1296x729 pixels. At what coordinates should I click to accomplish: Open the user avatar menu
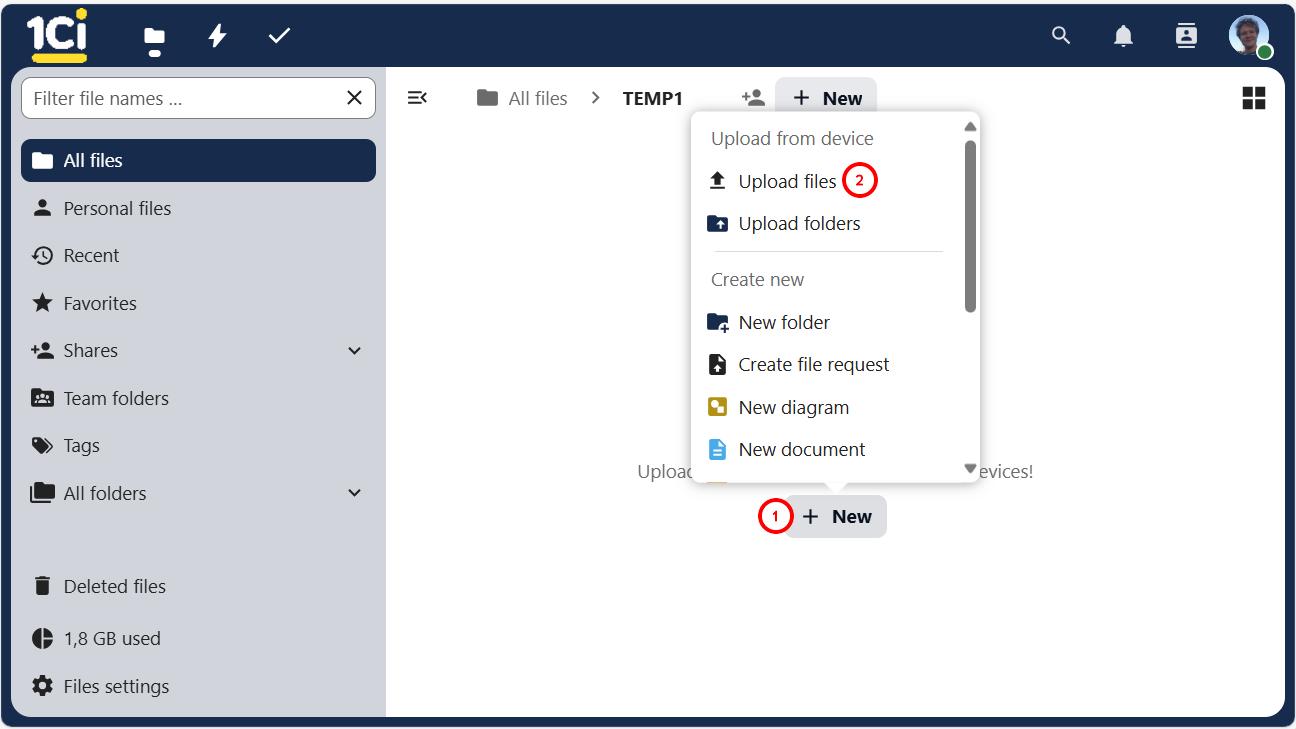click(x=1248, y=36)
